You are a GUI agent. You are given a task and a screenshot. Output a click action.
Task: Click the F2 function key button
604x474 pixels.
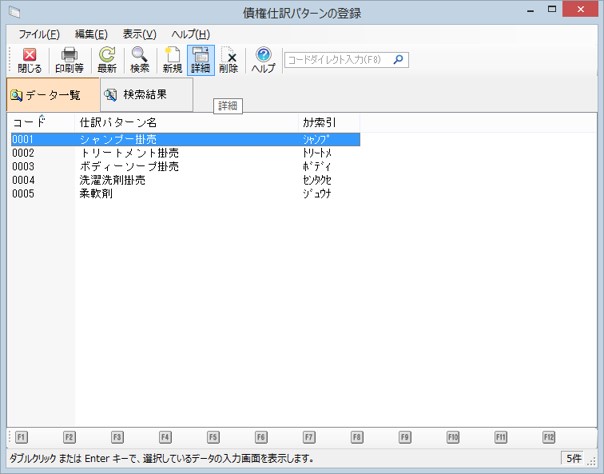(69, 437)
